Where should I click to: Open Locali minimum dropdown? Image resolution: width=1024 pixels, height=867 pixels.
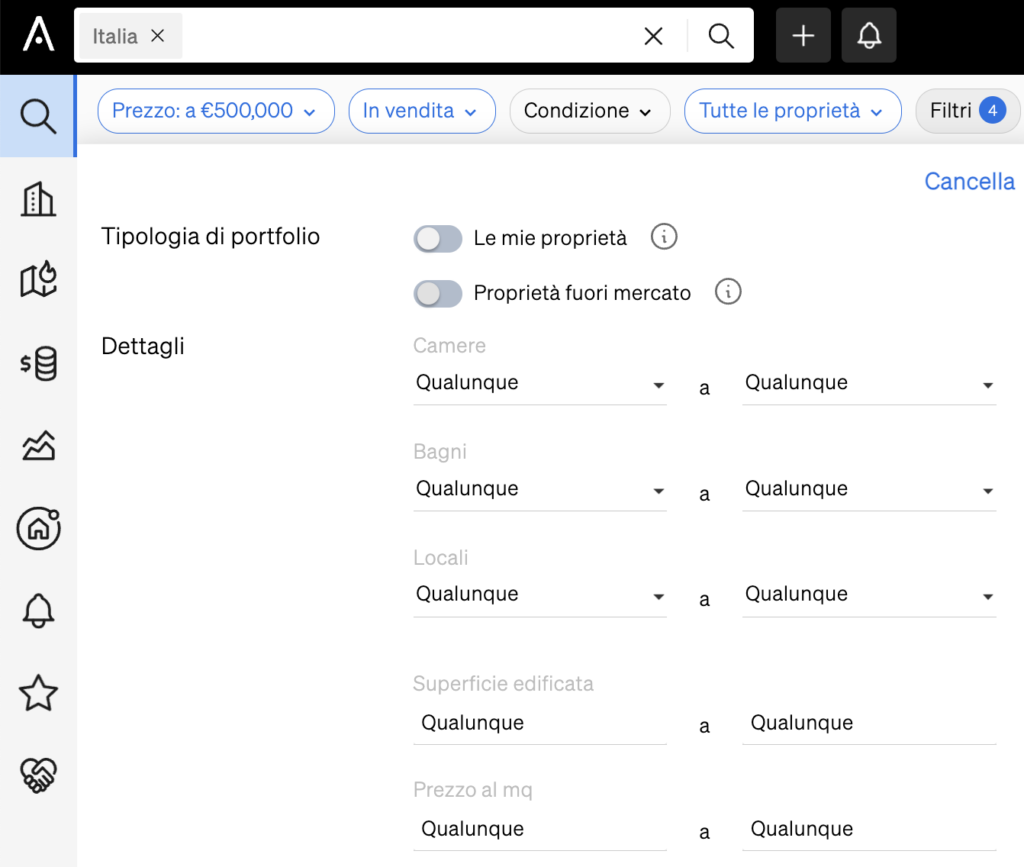click(x=540, y=595)
